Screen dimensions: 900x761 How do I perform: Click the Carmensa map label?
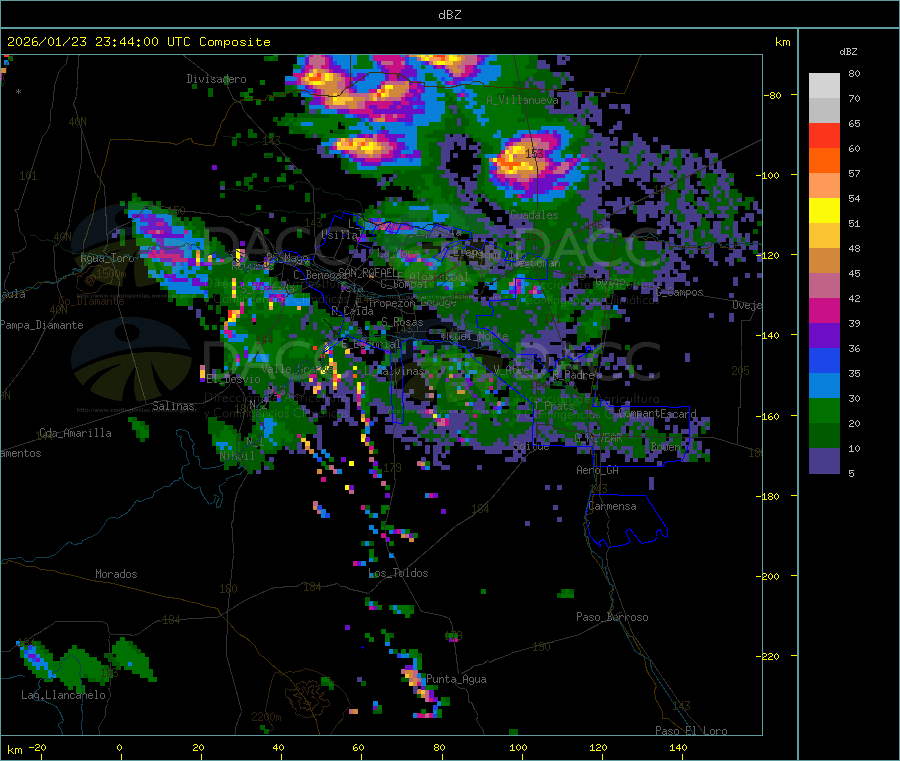(x=612, y=506)
